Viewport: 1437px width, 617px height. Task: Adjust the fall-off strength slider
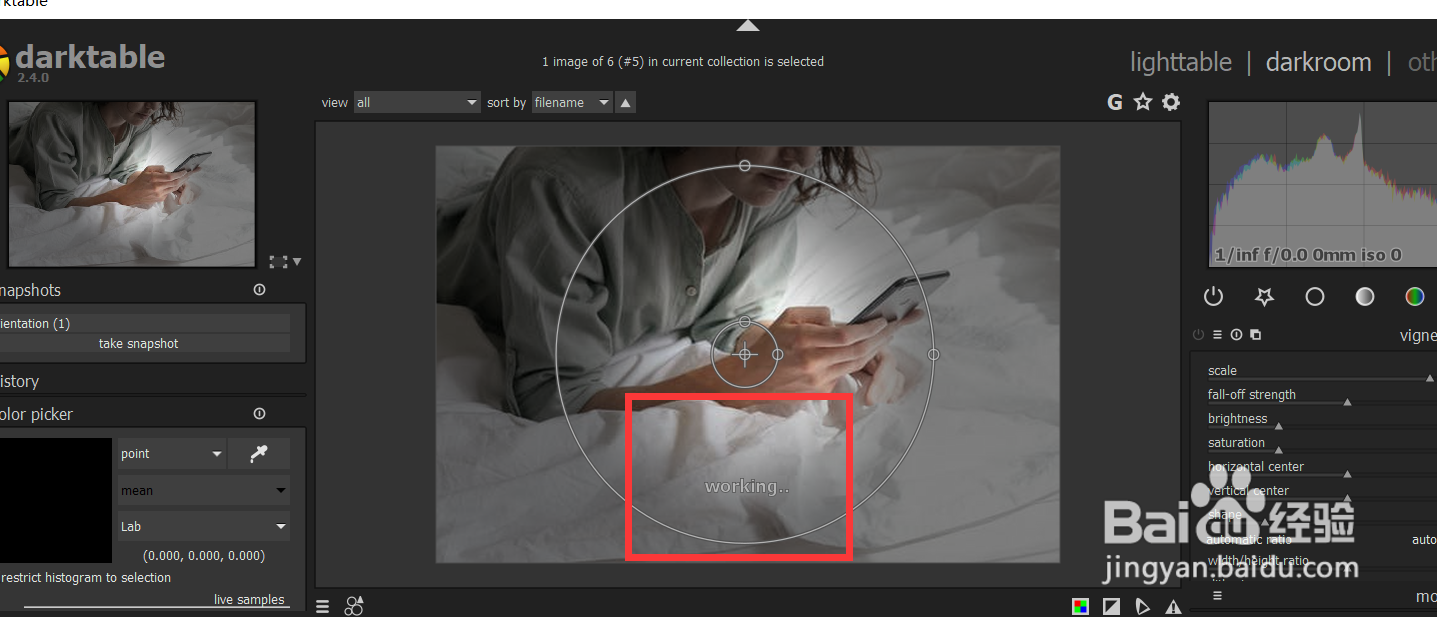coord(1320,397)
